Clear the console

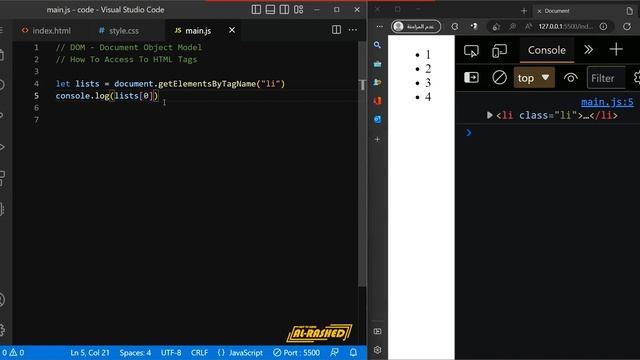tap(499, 78)
